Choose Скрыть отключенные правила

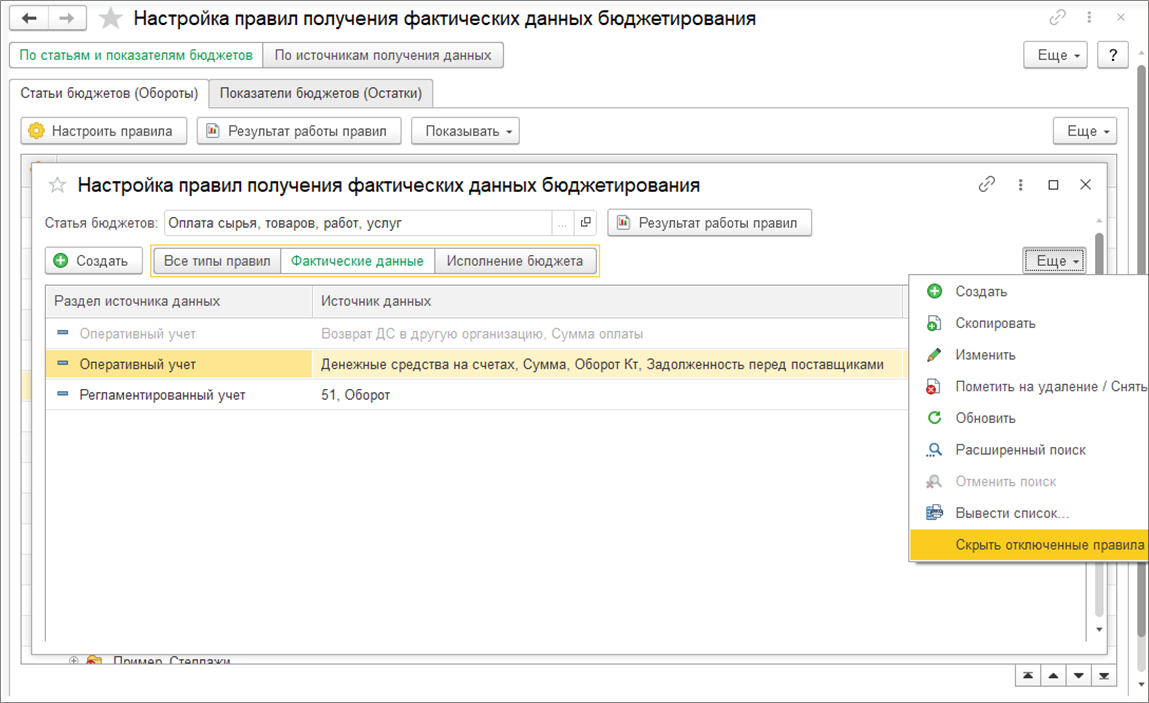[1029, 545]
